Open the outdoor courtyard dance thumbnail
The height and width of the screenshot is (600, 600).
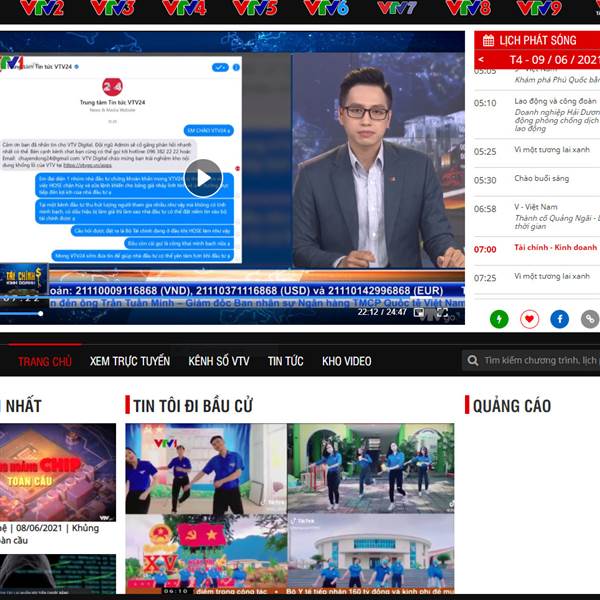(371, 468)
